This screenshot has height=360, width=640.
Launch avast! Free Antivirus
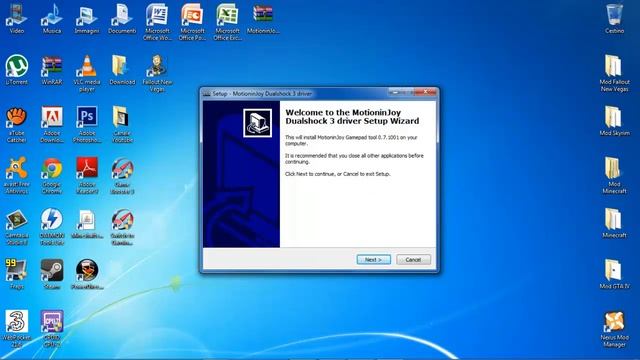(17, 176)
